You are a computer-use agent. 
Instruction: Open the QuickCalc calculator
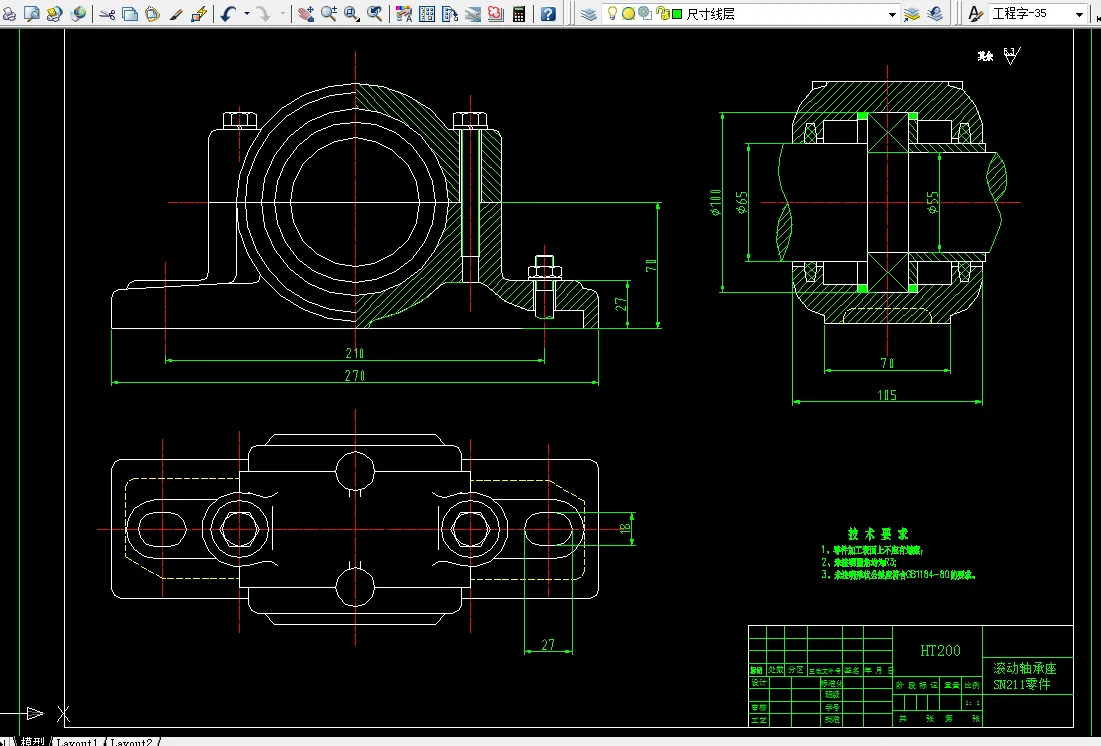click(519, 14)
